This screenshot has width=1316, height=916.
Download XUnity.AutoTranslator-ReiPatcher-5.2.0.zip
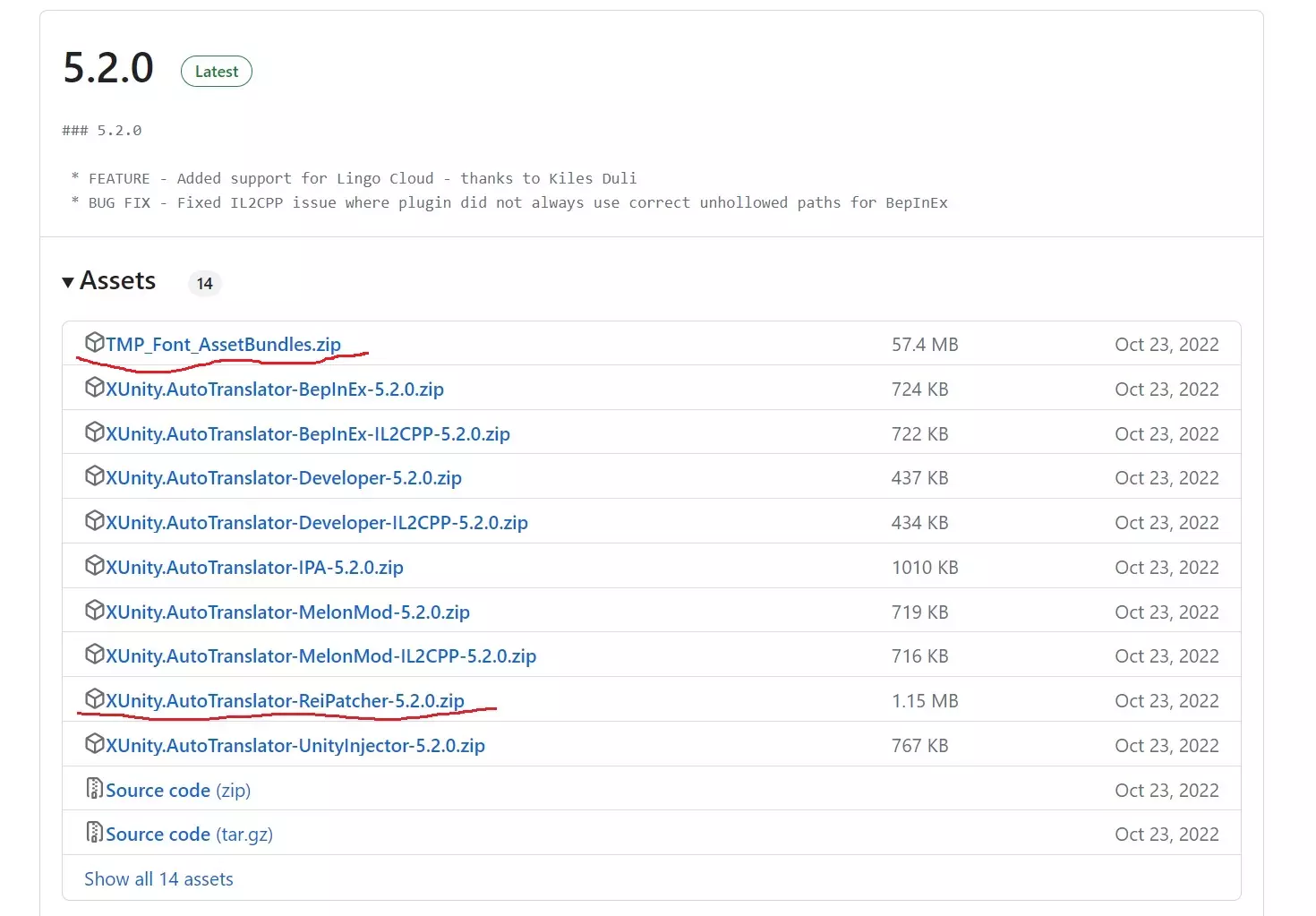pyautogui.click(x=285, y=701)
